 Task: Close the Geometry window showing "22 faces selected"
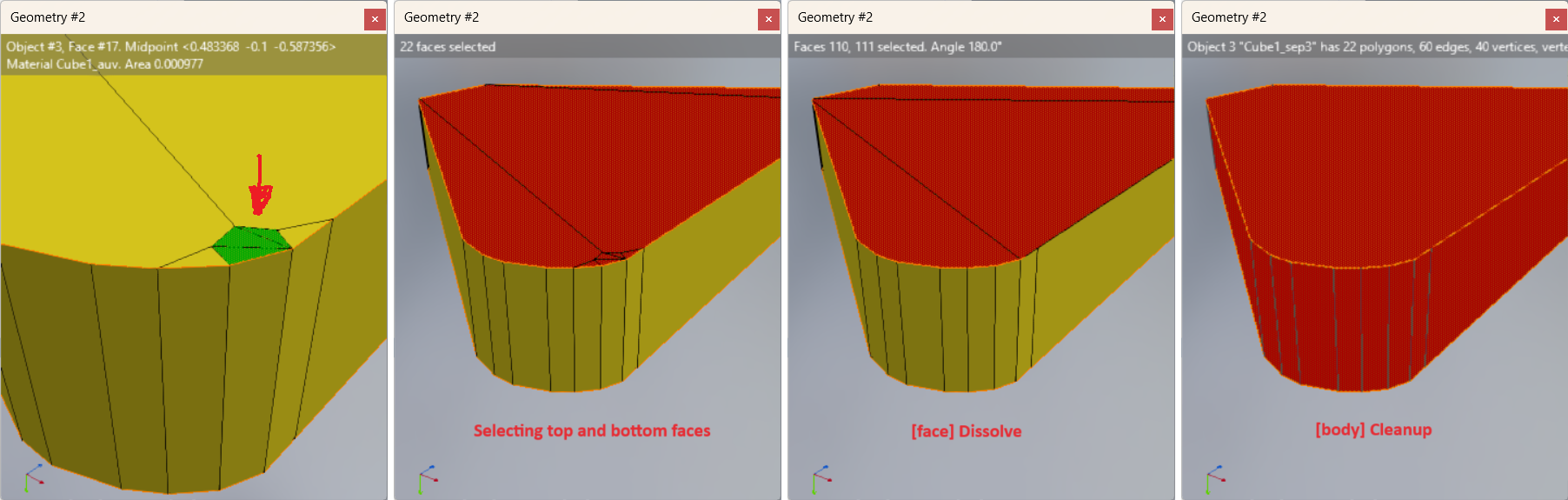pyautogui.click(x=768, y=19)
